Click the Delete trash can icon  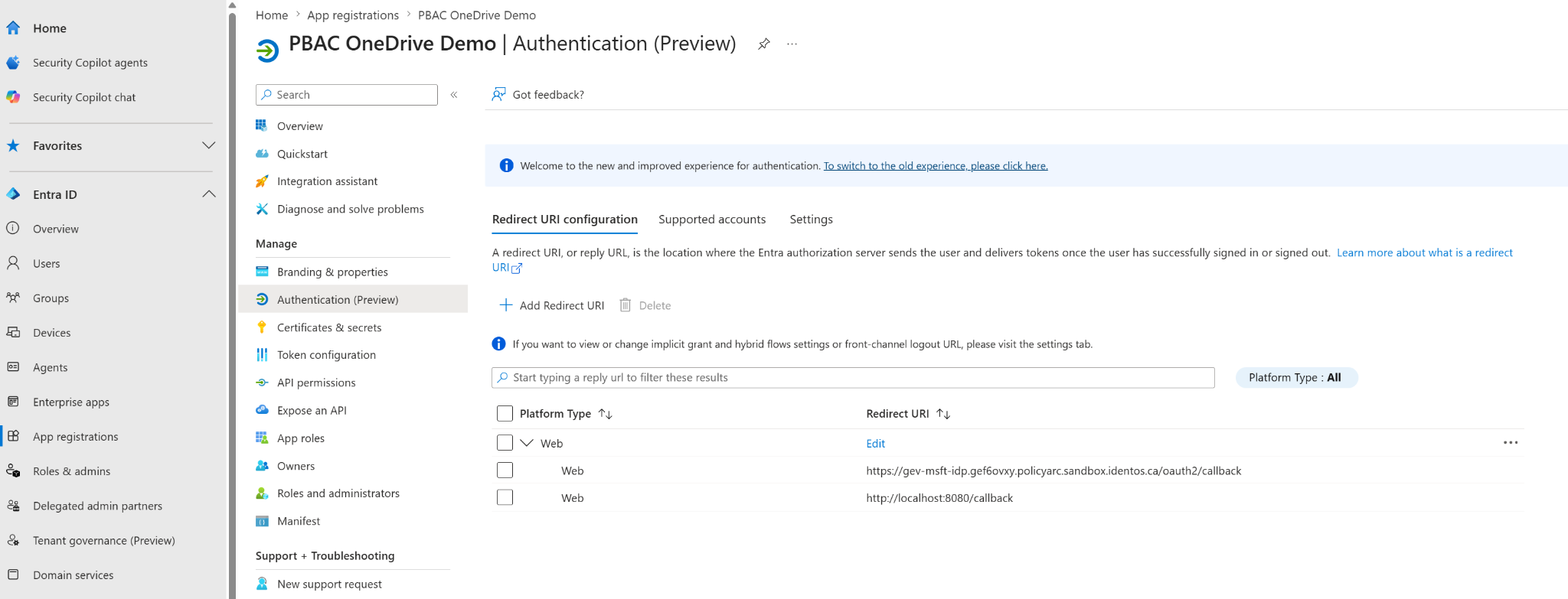(626, 305)
